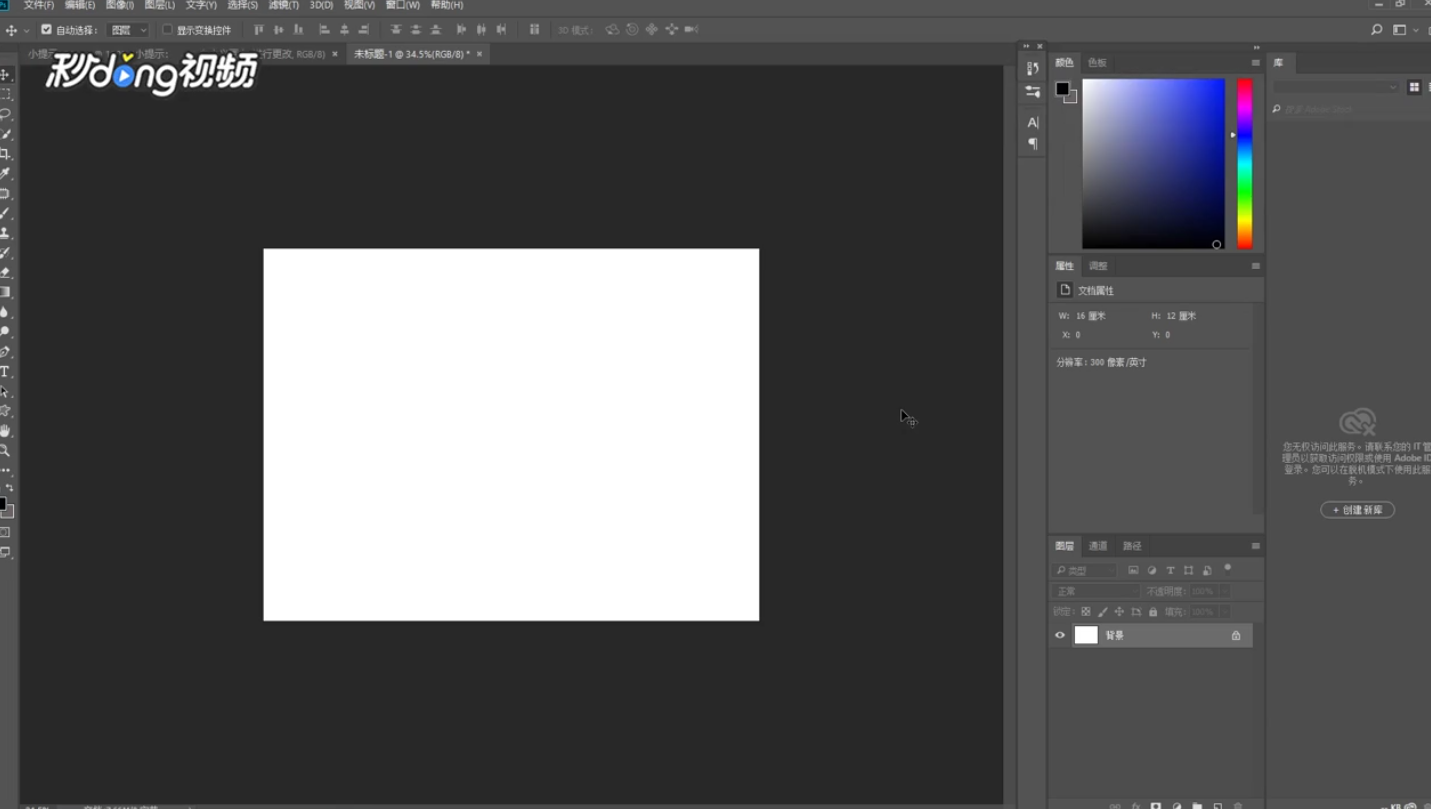Screen dimensions: 1431x809
Task: Open the Edit Toolbar three-dots icon
Action: 6,470
